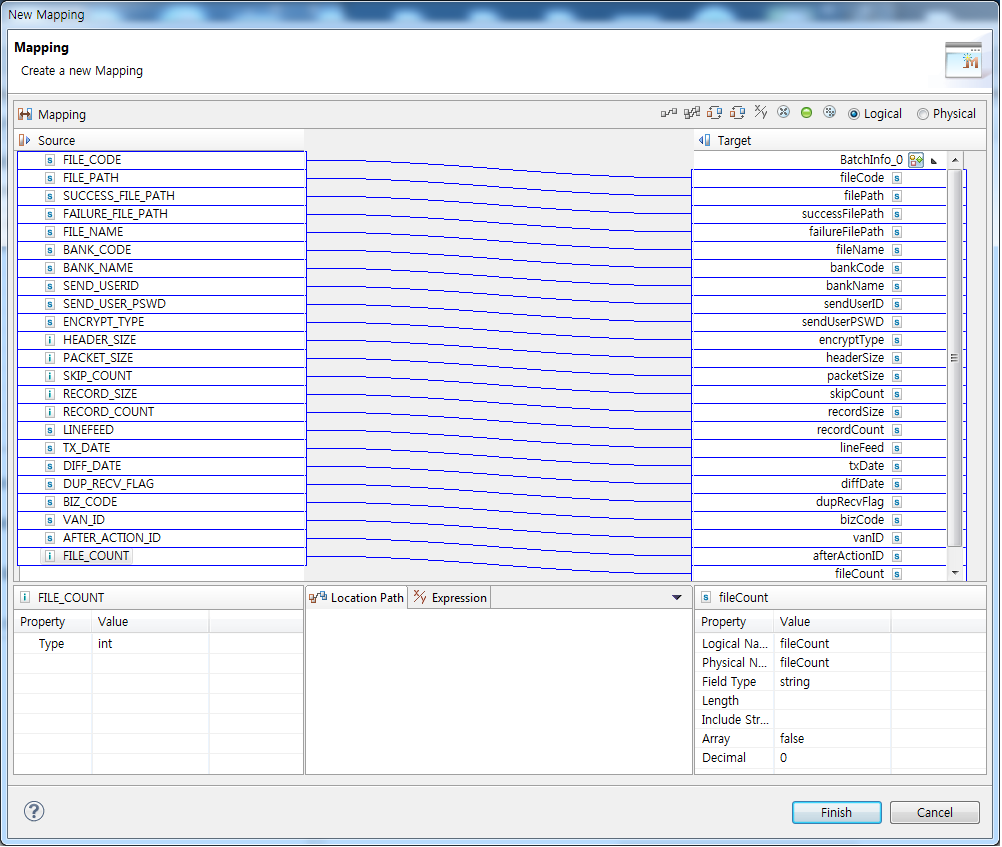This screenshot has height=847, width=1002.
Task: Click the arrow next to BatchInfo_0
Action: point(934,161)
